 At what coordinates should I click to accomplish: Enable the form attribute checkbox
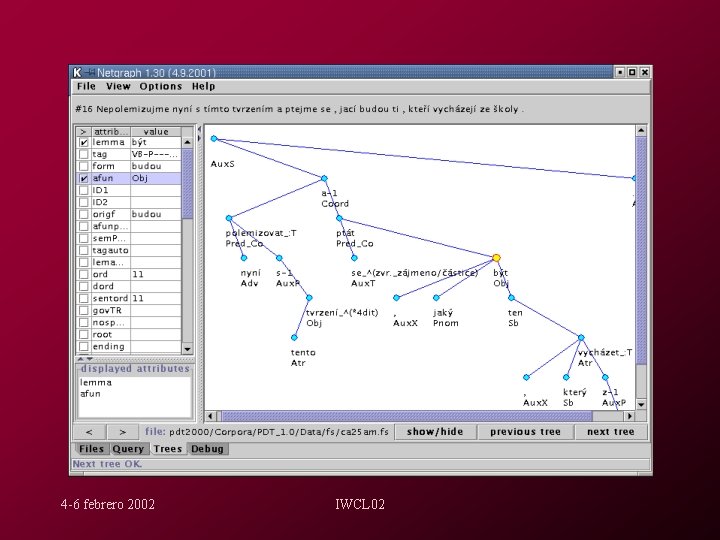pos(84,166)
